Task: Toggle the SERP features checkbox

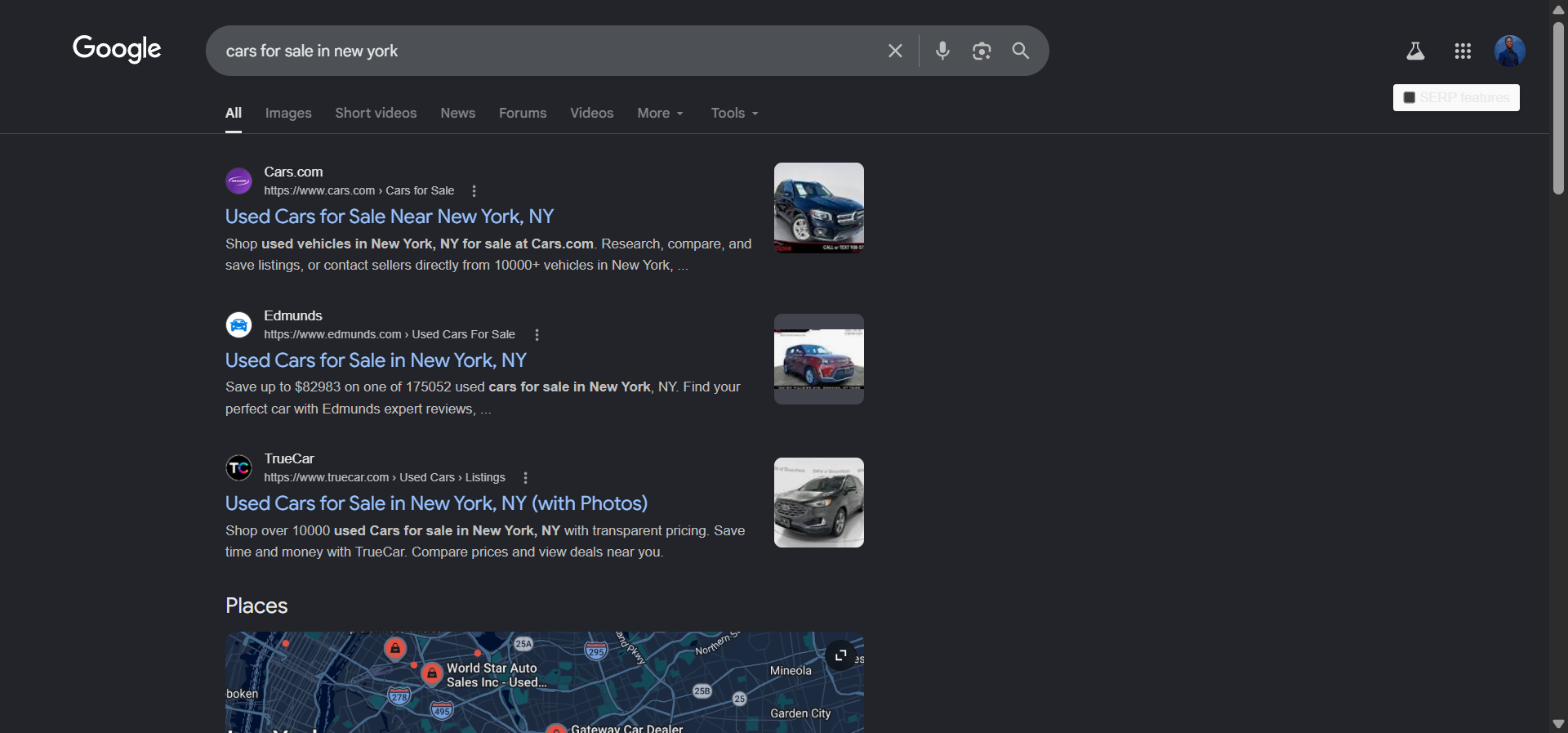Action: point(1409,98)
